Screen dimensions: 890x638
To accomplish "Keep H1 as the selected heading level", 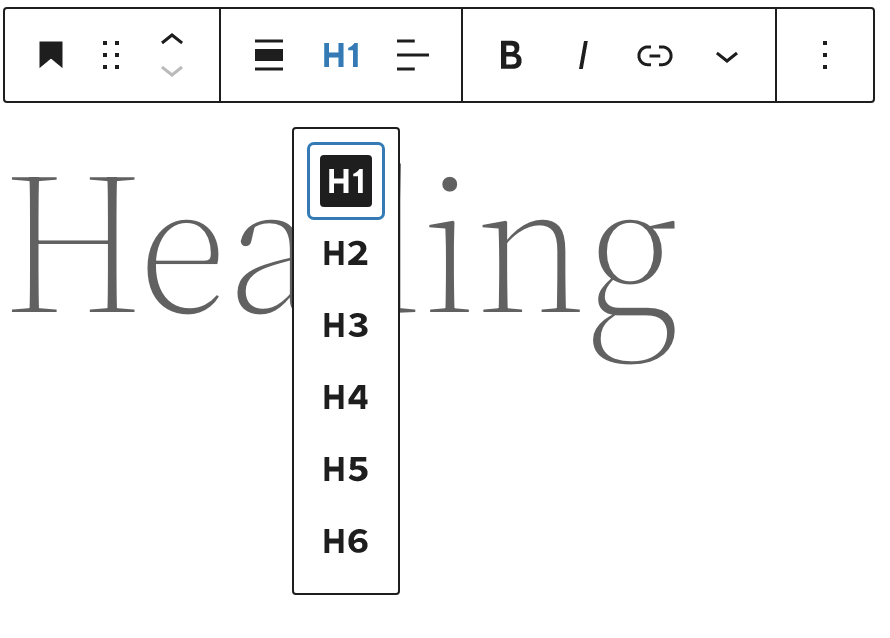I will [x=345, y=180].
